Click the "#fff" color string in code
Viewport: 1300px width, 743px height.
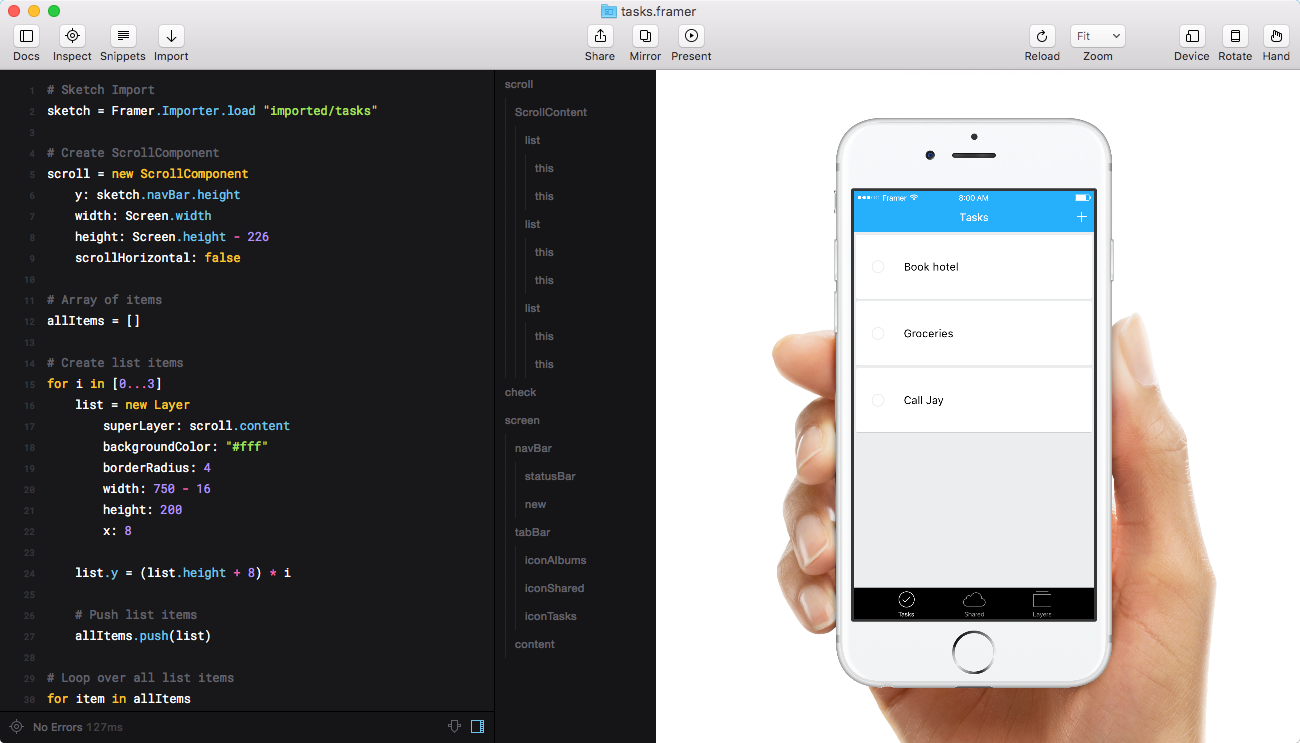[247, 447]
